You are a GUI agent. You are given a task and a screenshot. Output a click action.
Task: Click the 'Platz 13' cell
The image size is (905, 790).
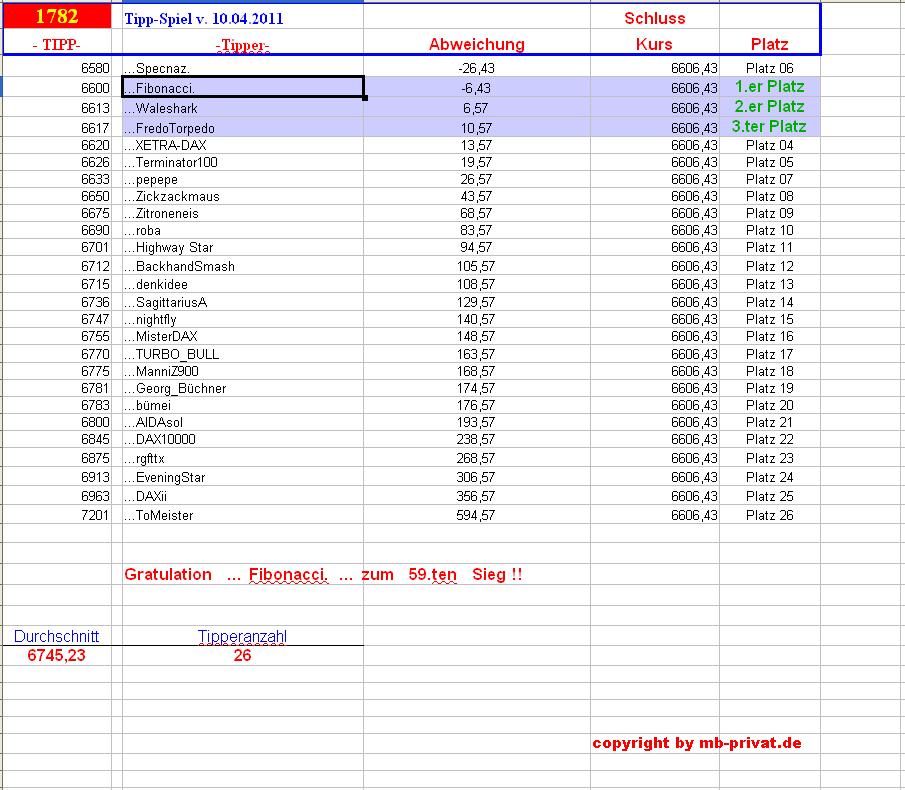769,284
